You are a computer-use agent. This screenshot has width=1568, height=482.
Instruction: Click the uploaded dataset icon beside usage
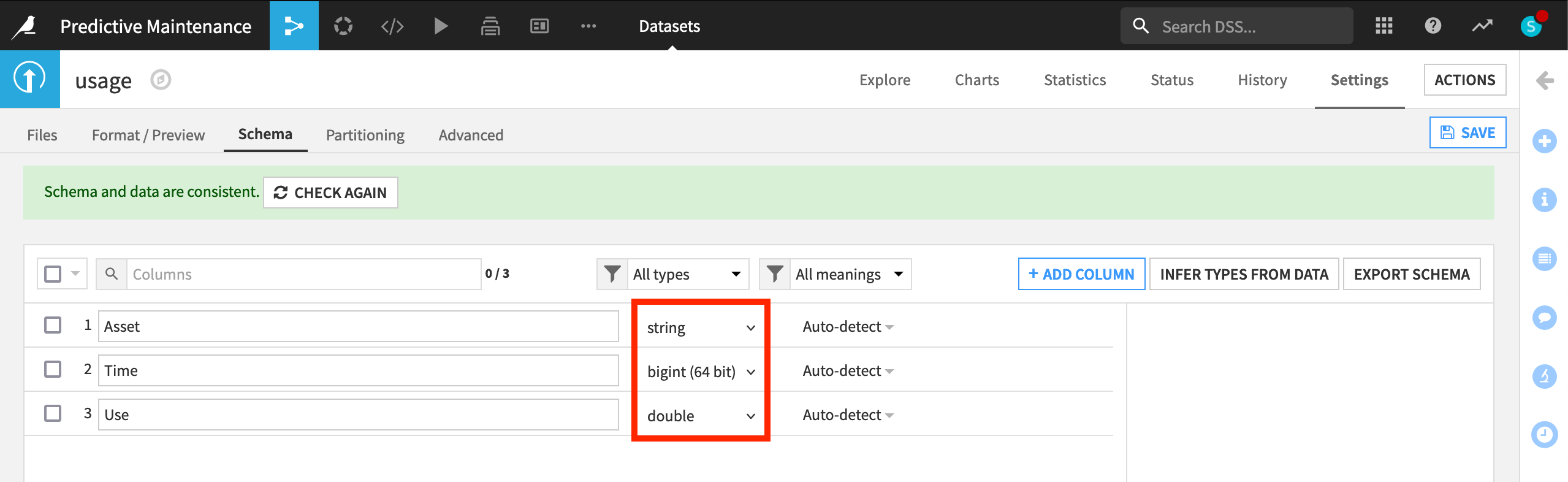[x=30, y=78]
